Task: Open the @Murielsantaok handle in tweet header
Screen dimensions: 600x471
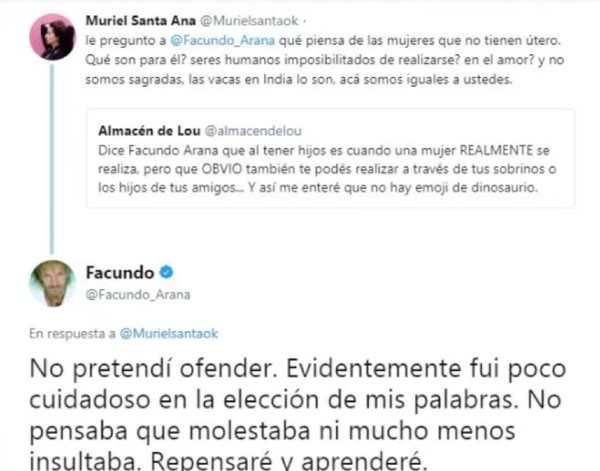Action: coord(249,21)
